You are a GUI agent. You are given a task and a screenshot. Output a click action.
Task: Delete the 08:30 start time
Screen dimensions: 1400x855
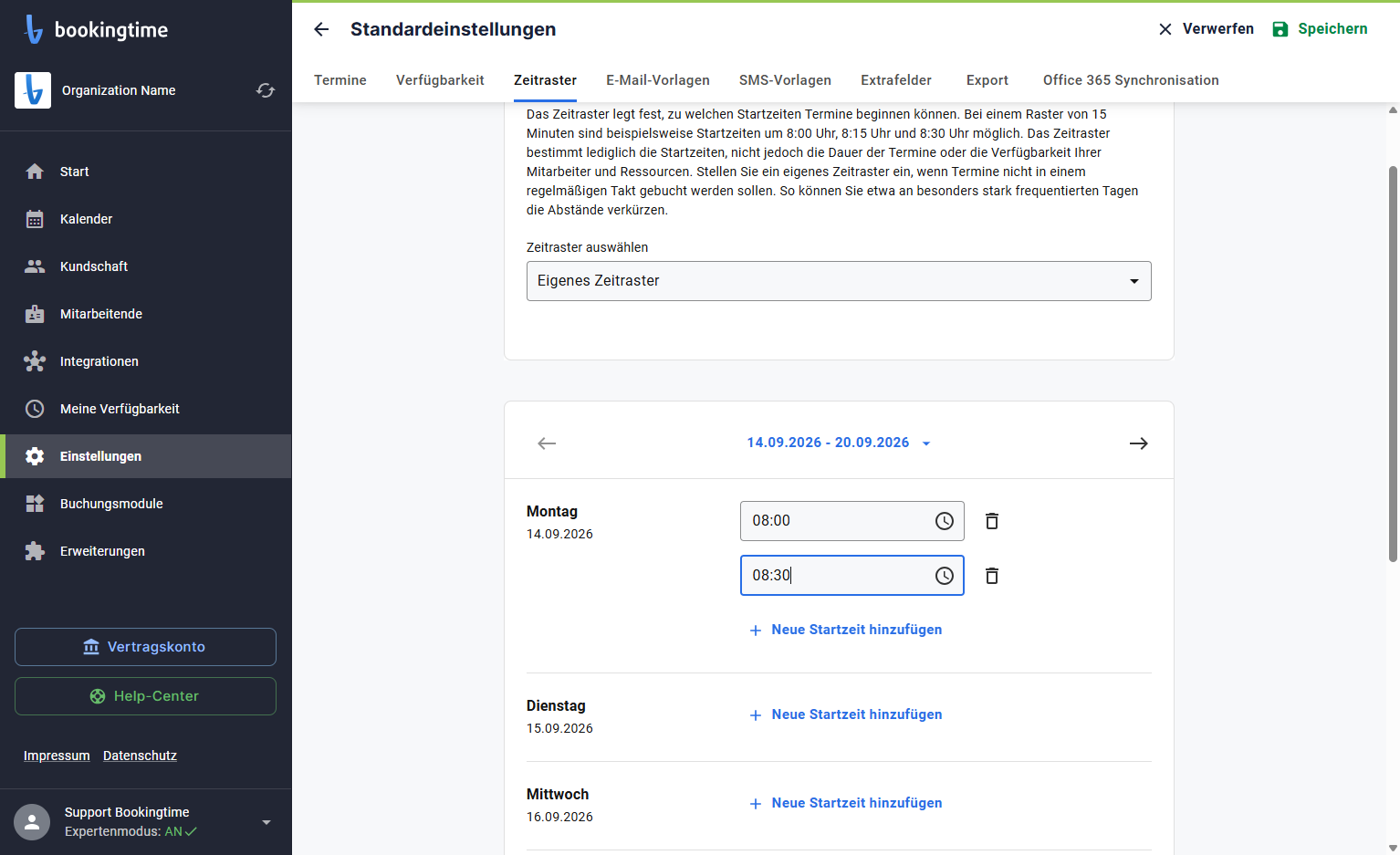click(992, 576)
